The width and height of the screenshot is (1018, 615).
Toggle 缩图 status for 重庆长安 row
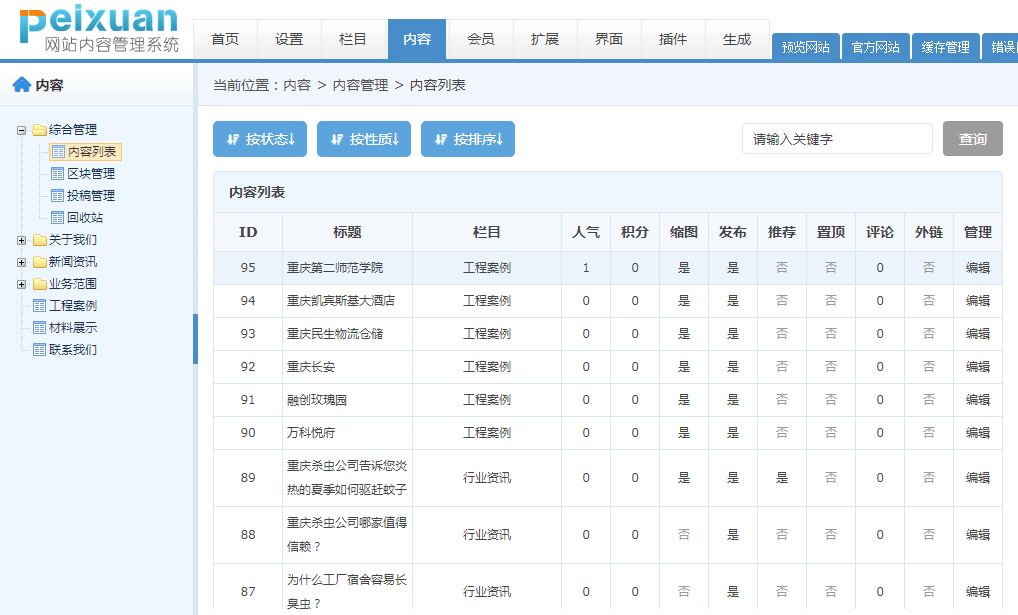(x=684, y=367)
